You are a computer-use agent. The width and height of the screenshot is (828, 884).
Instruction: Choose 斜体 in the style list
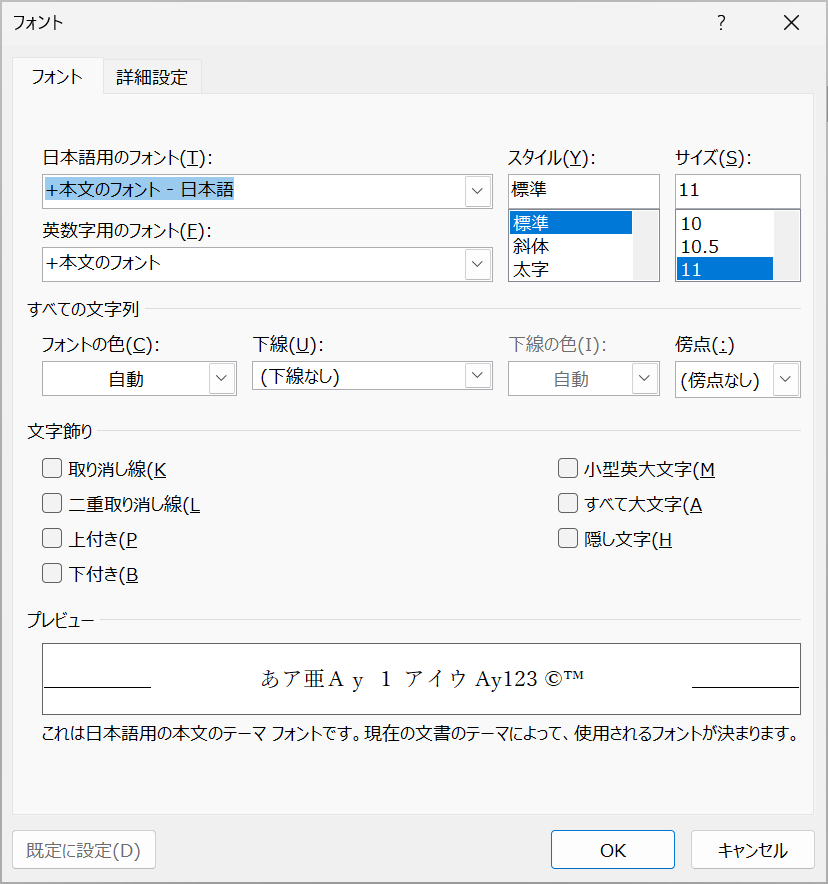click(x=570, y=246)
